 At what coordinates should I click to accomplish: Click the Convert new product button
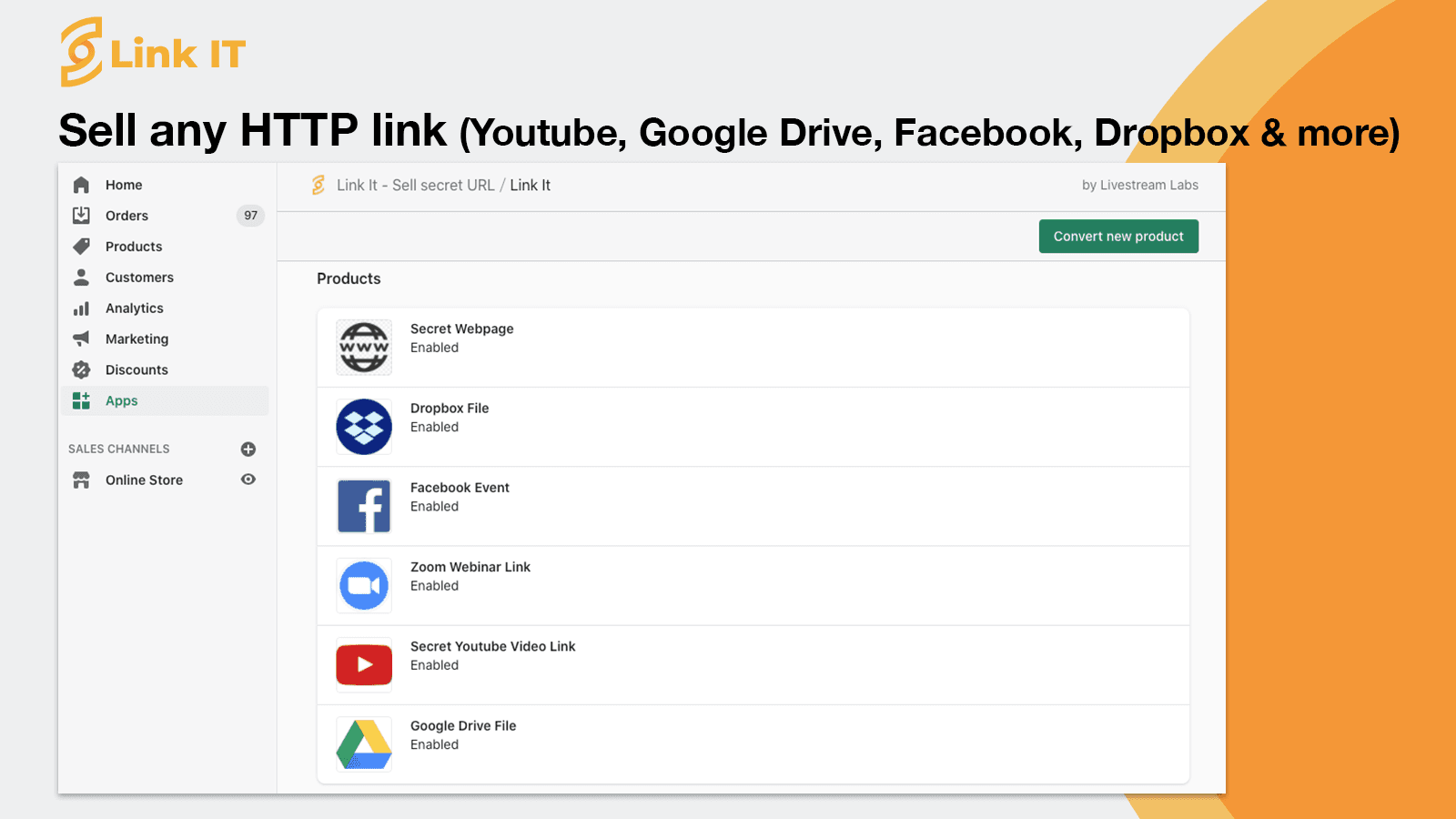coord(1118,236)
